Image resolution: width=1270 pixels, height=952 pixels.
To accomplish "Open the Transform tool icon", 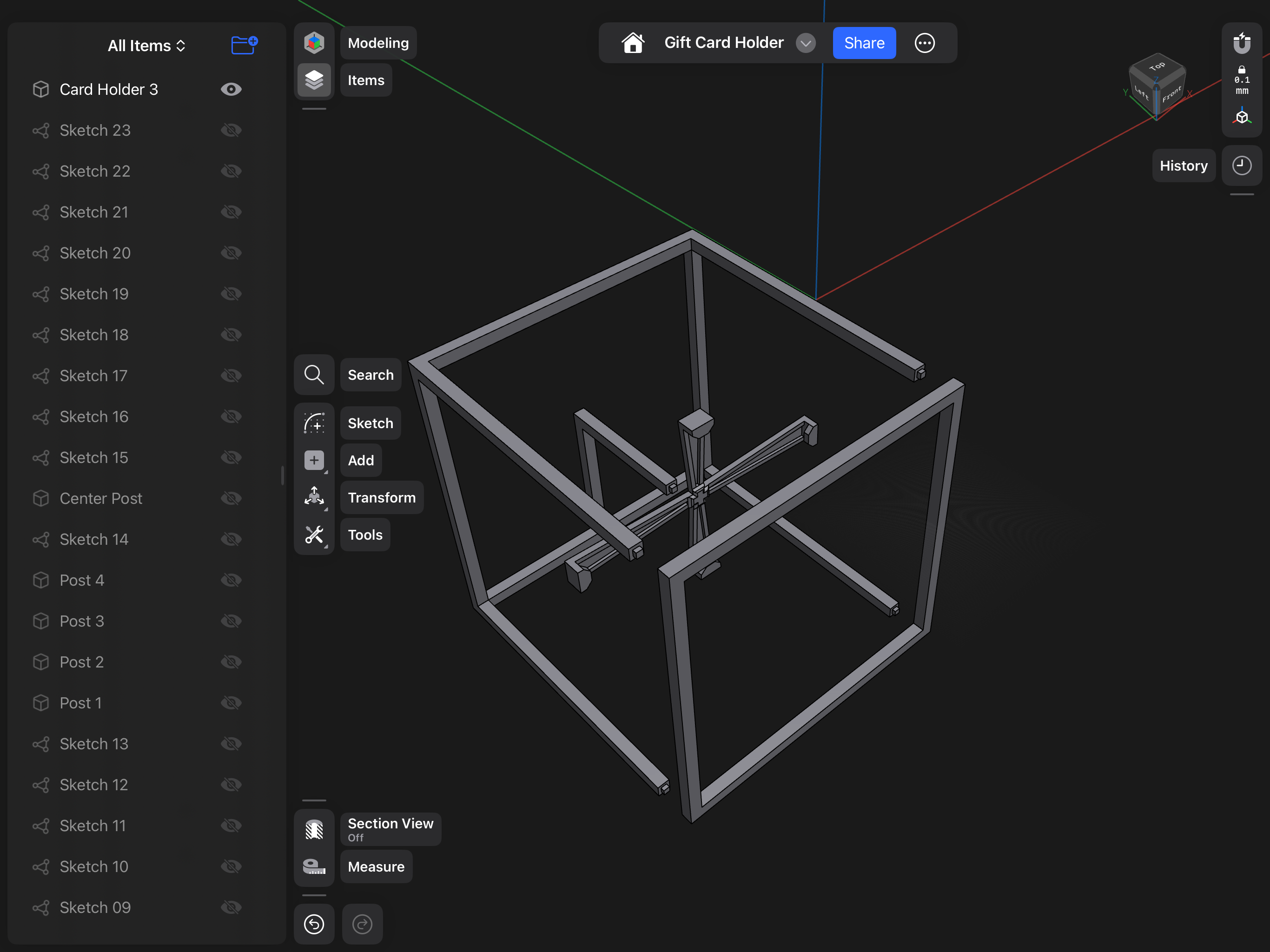I will tap(314, 497).
